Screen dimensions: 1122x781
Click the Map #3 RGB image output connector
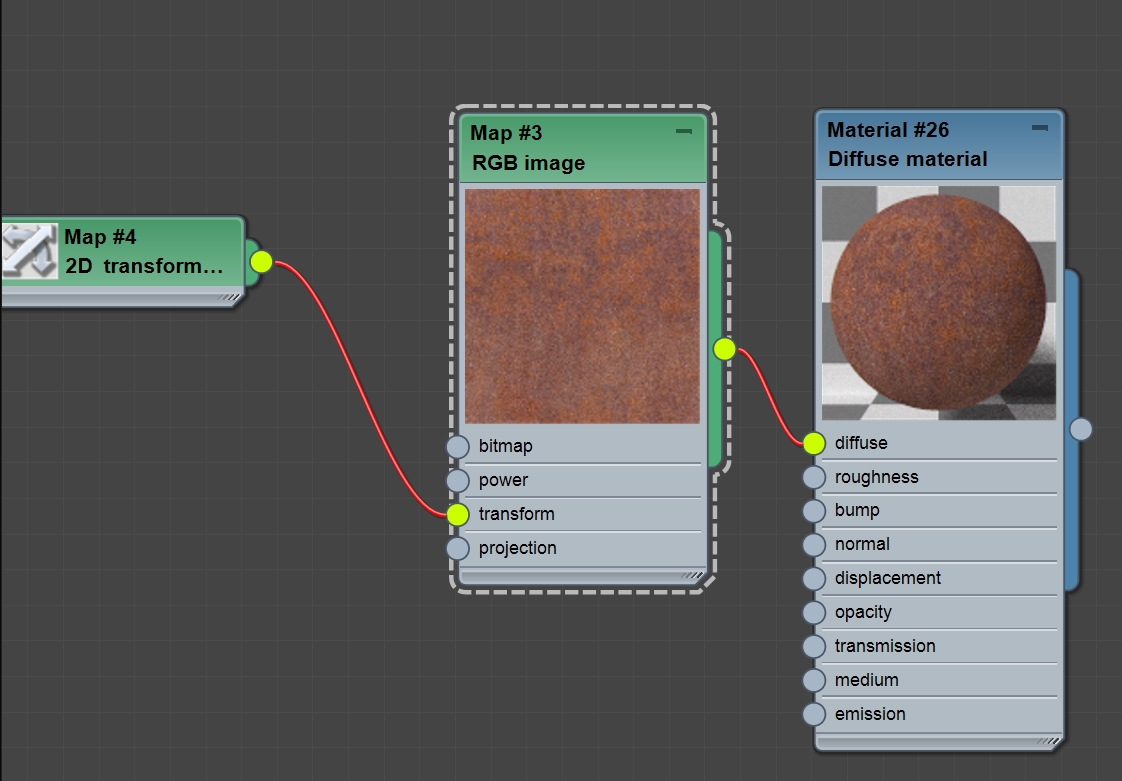coord(724,349)
